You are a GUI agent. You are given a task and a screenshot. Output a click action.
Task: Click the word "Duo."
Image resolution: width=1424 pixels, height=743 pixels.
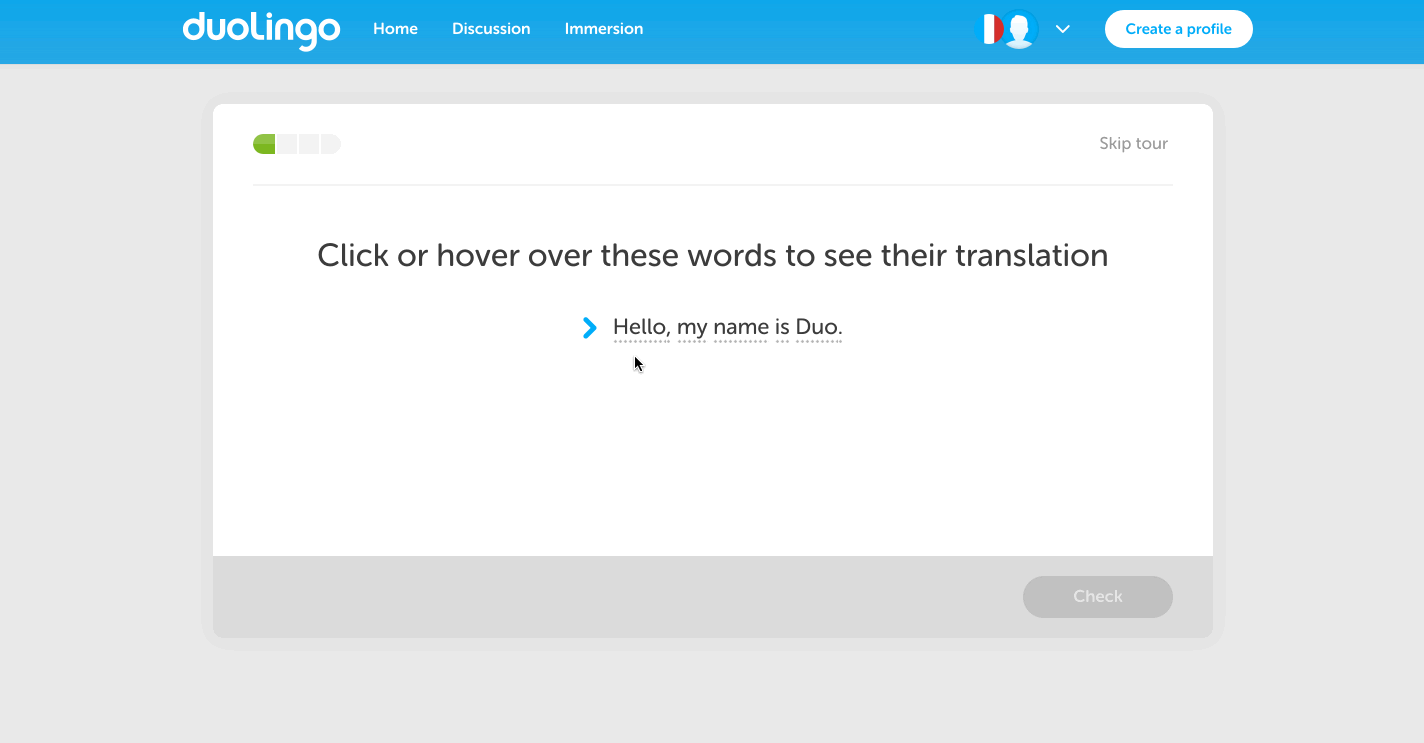click(x=819, y=327)
